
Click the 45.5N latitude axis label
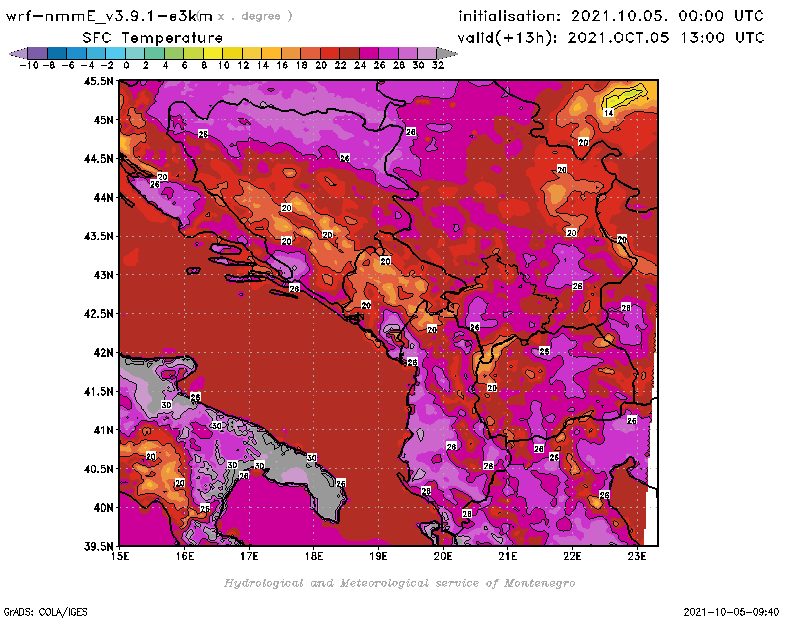pyautogui.click(x=98, y=81)
